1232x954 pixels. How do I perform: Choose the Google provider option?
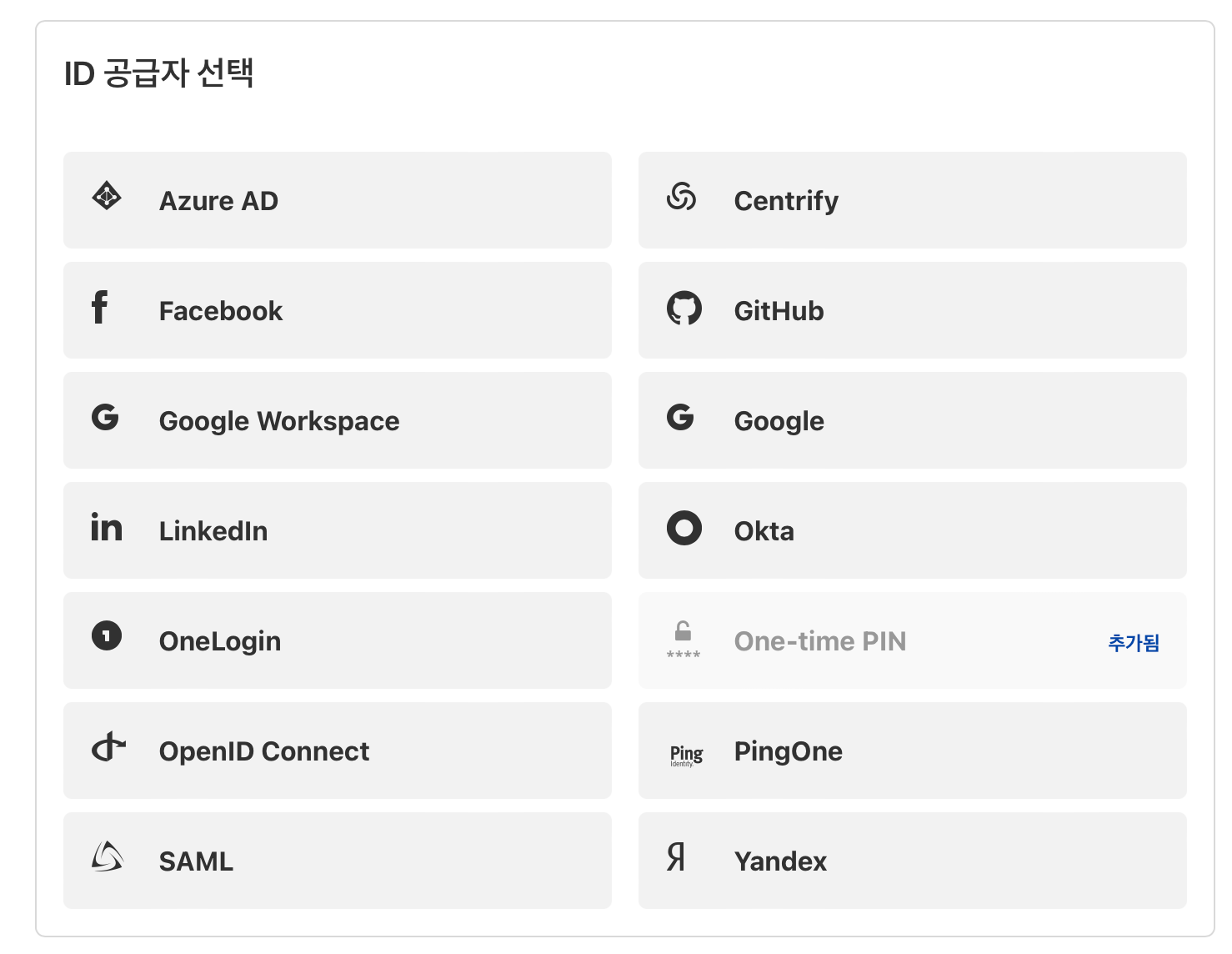click(x=779, y=421)
